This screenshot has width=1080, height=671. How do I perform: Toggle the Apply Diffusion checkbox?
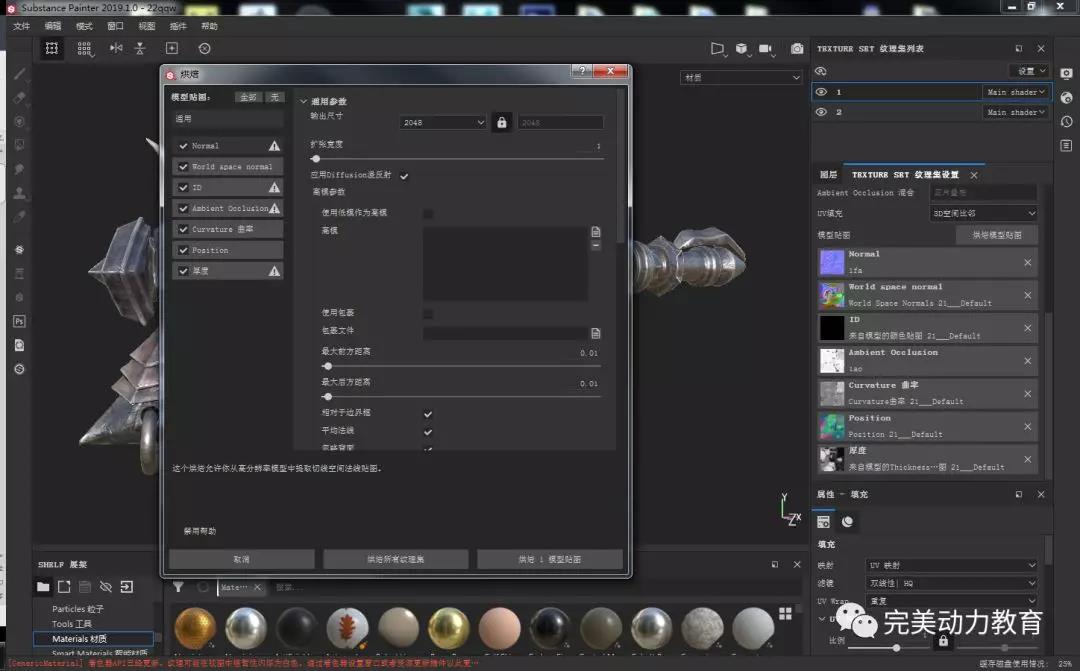(404, 176)
